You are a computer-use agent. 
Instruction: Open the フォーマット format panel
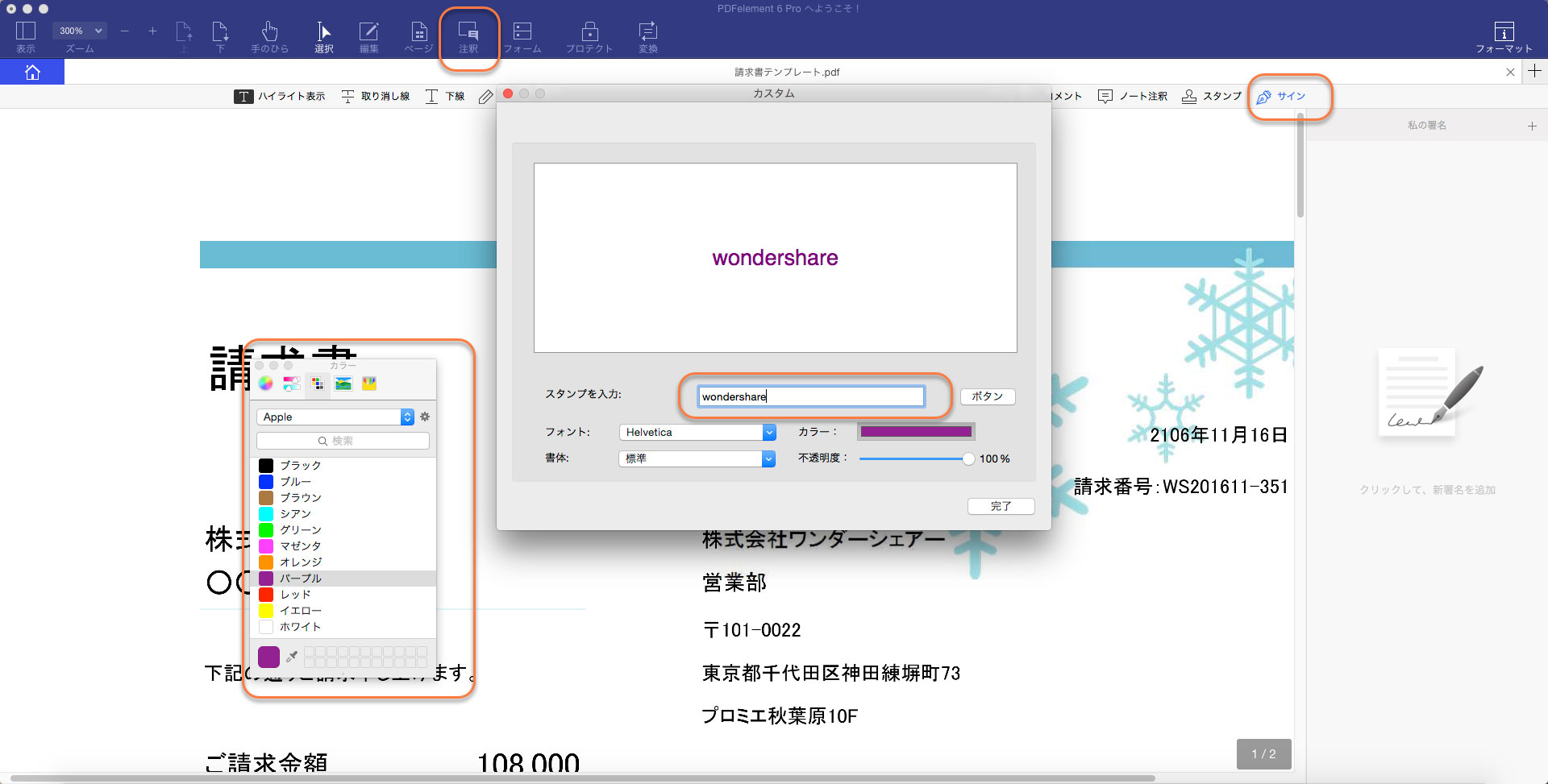[1504, 36]
